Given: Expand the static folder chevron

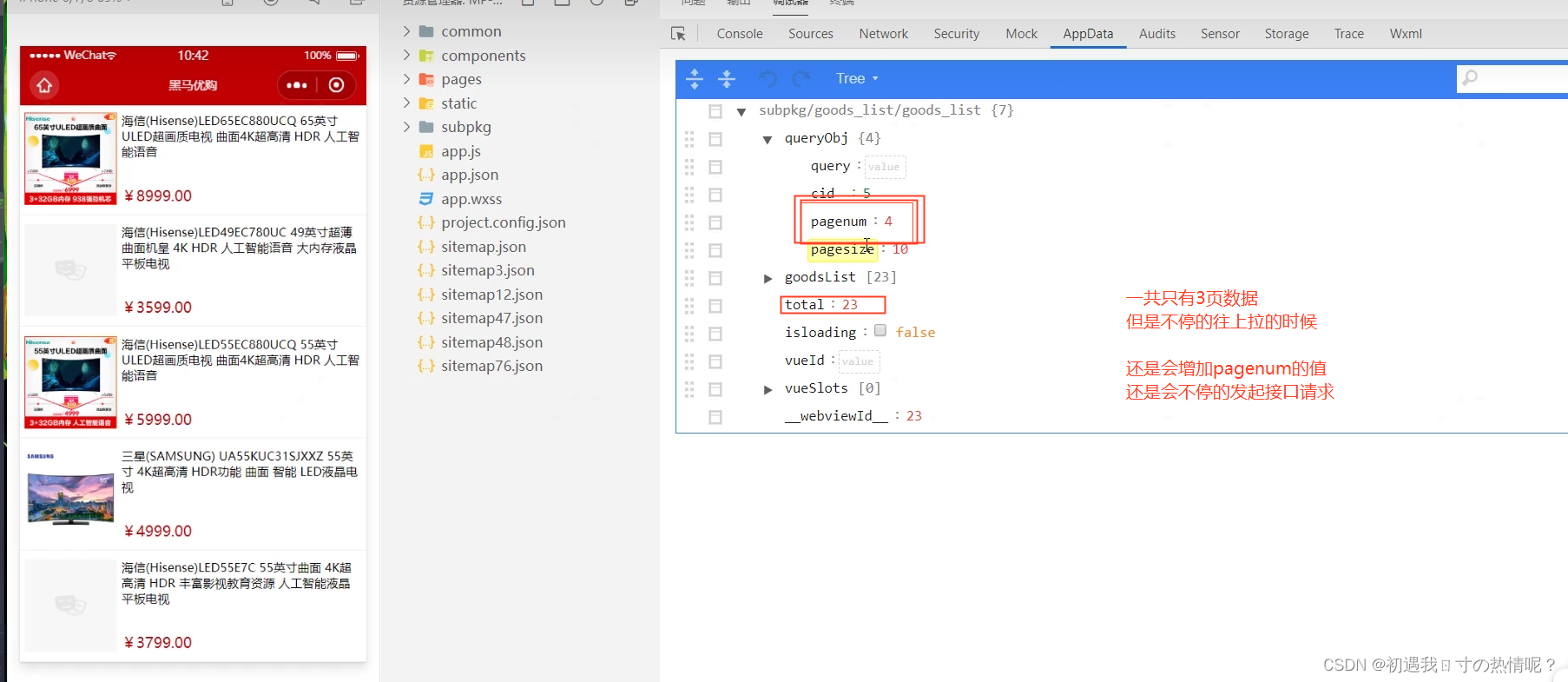Looking at the screenshot, I should 406,103.
